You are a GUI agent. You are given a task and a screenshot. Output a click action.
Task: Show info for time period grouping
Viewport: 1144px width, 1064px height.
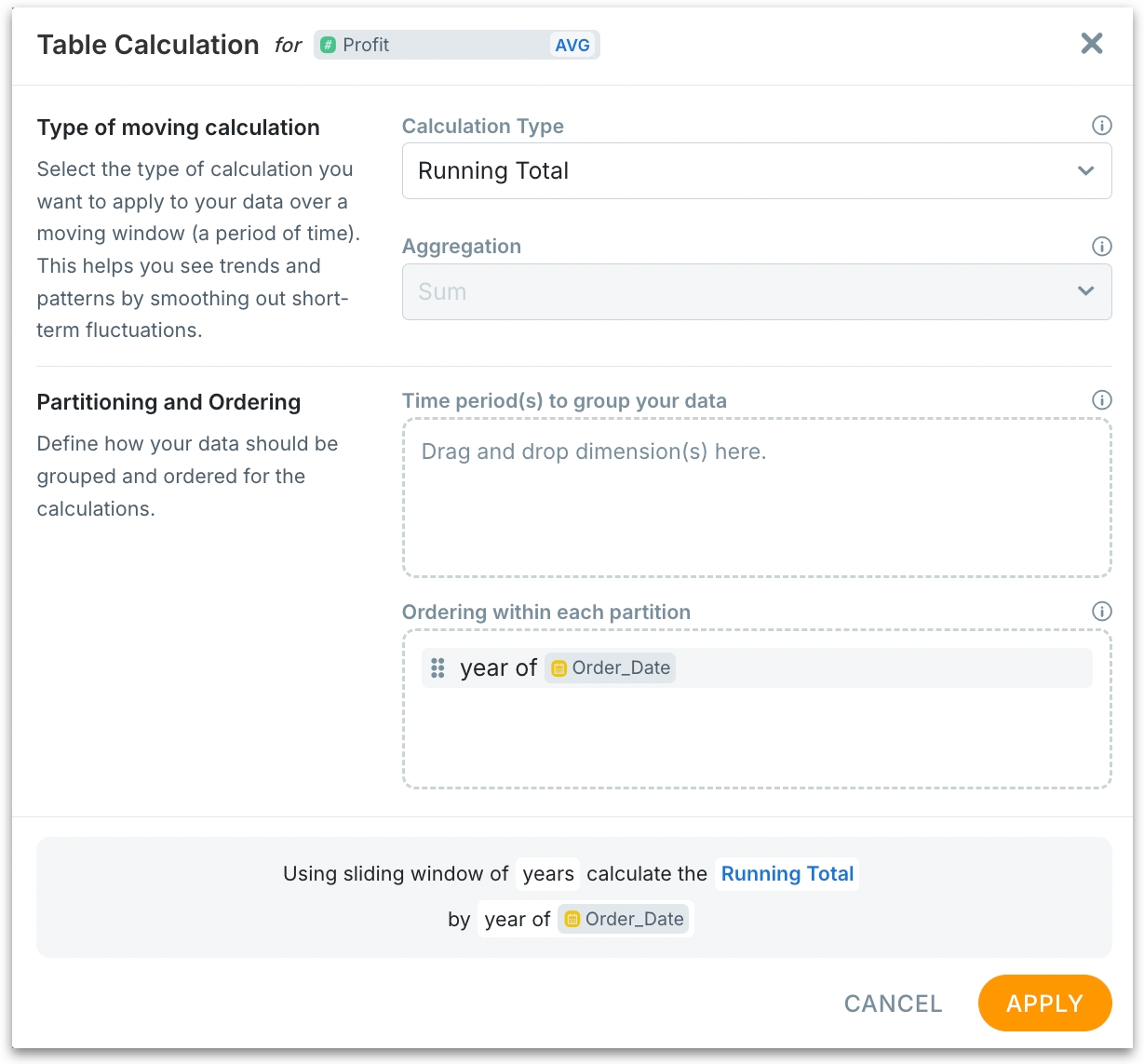pyautogui.click(x=1101, y=400)
